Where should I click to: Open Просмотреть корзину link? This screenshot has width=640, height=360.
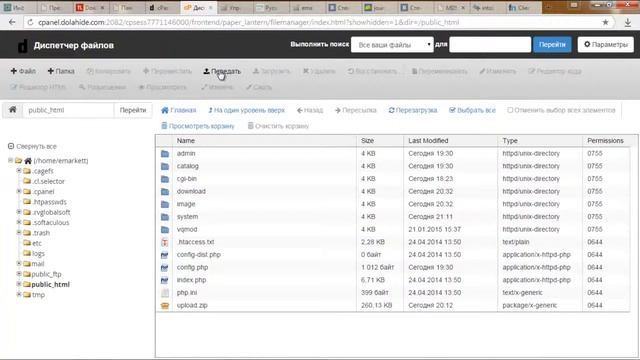click(x=198, y=126)
